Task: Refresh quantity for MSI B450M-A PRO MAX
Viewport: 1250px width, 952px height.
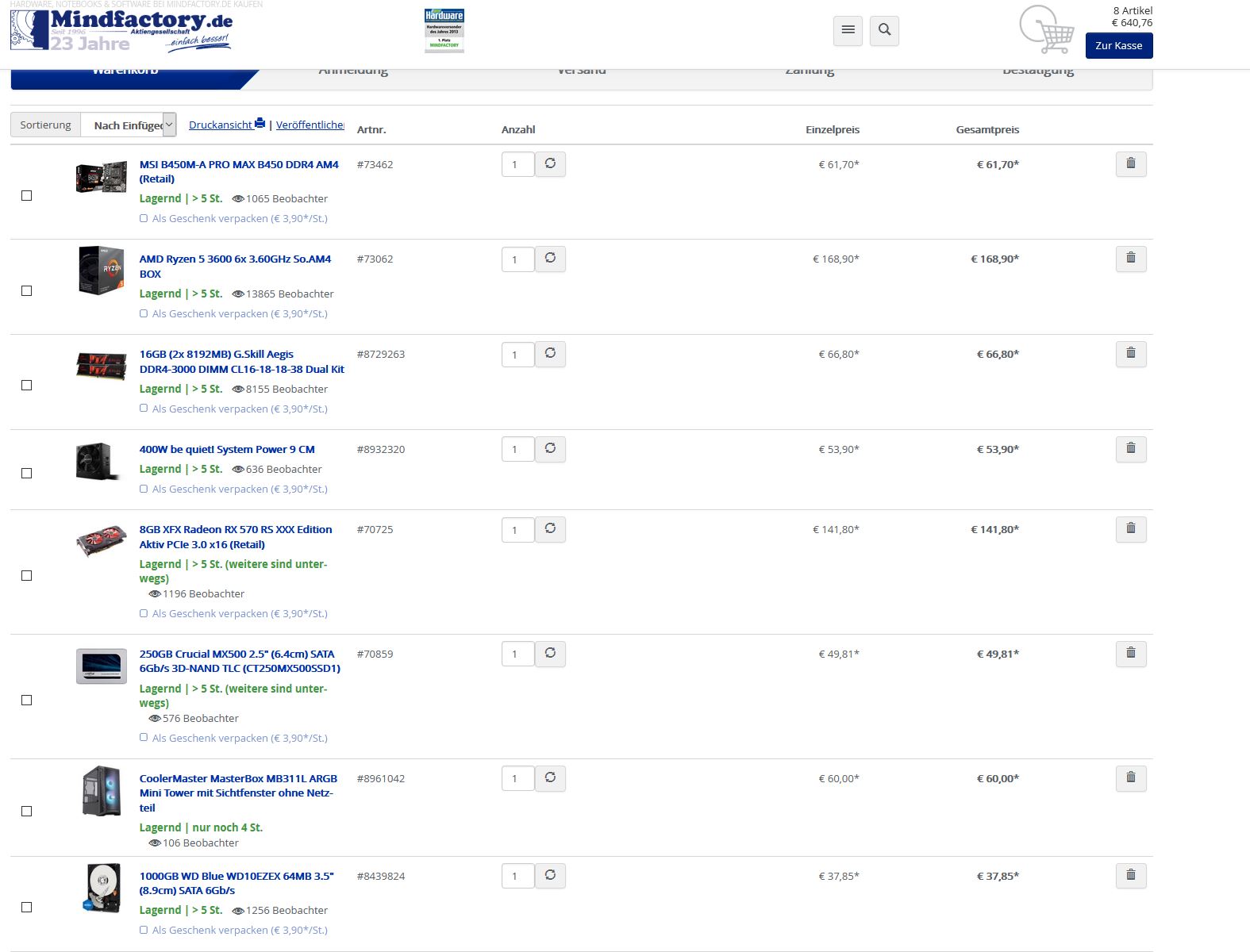Action: pos(550,163)
